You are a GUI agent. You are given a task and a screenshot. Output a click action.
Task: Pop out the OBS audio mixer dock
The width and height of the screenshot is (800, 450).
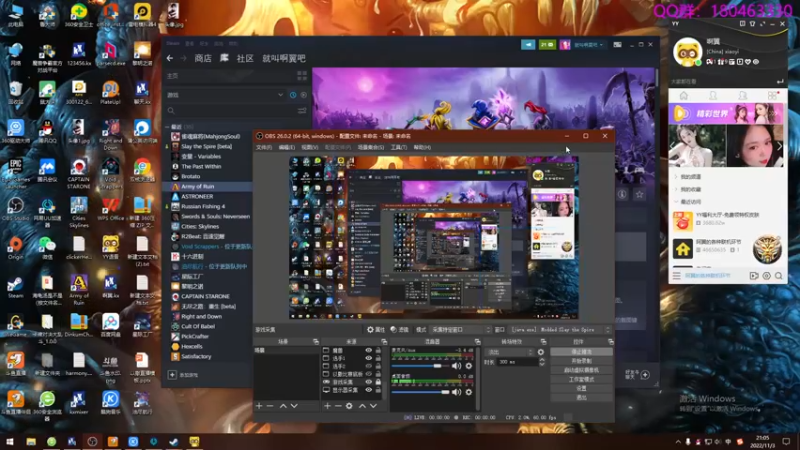478,341
